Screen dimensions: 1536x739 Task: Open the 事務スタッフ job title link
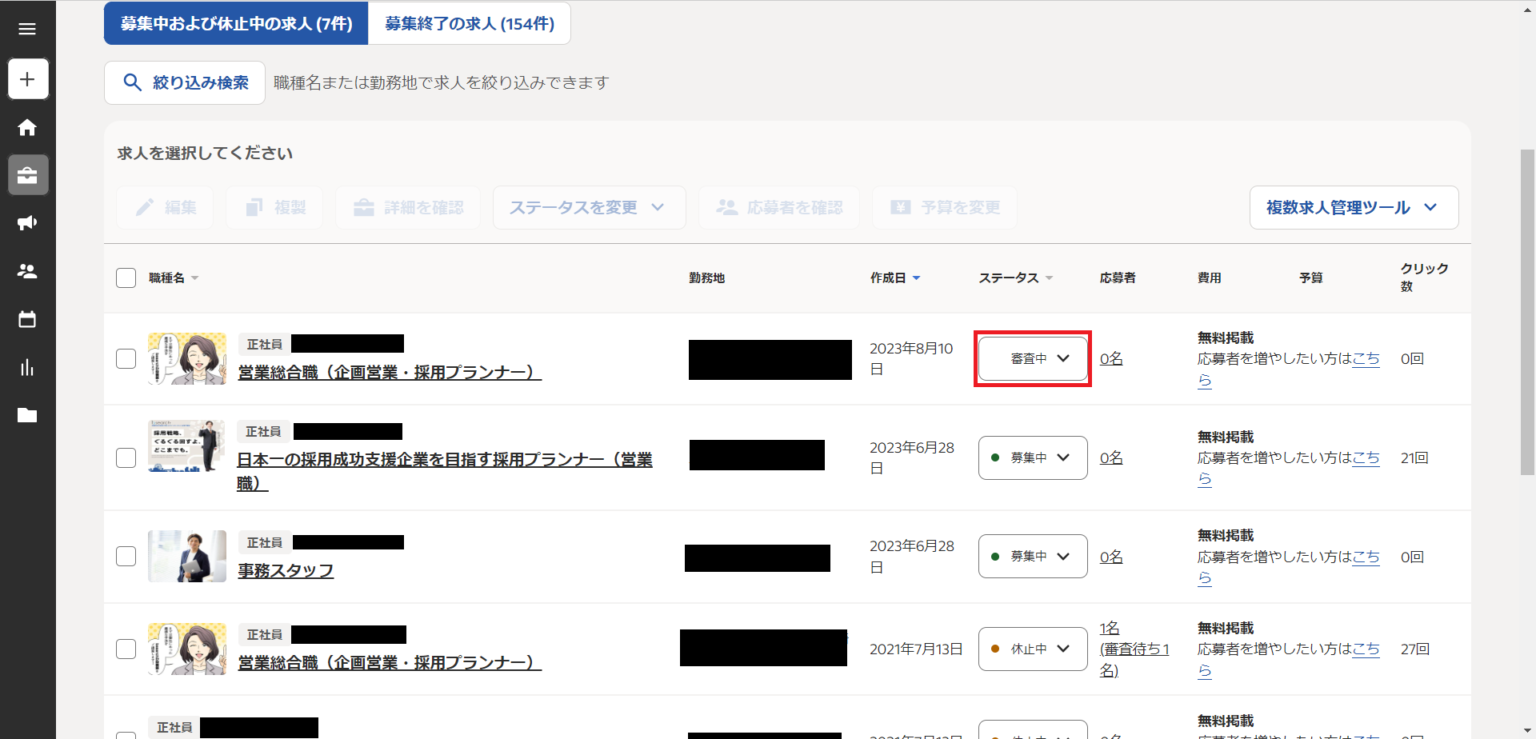pos(285,571)
